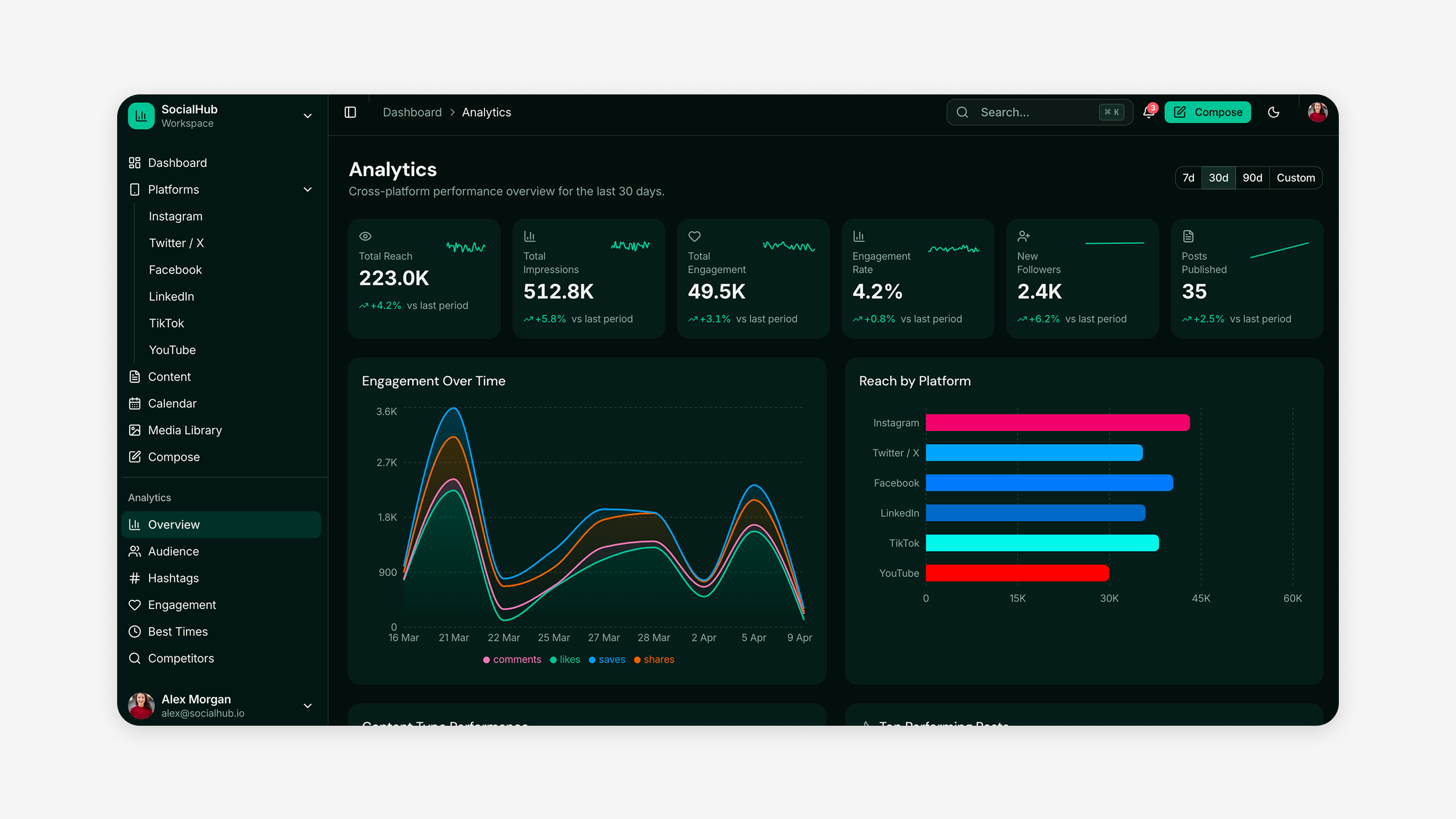Go to the Audience analytics section
The image size is (1456, 819).
[x=173, y=551]
